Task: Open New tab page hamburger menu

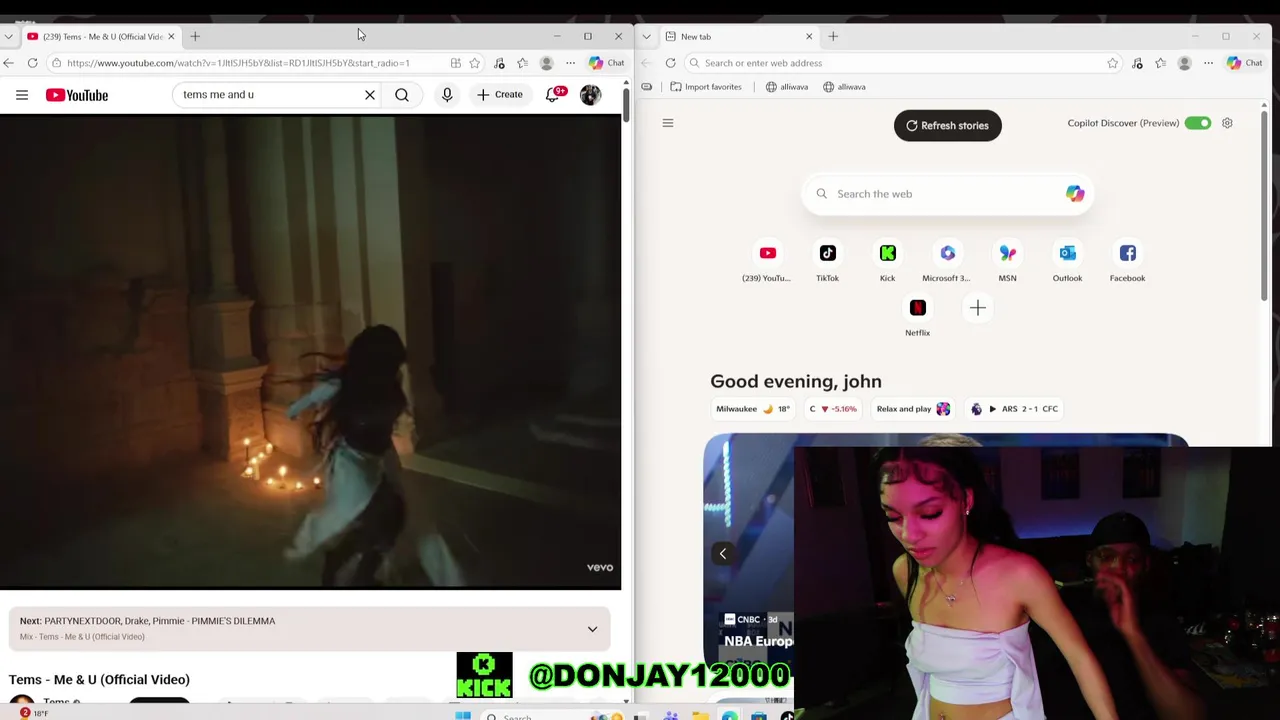Action: pyautogui.click(x=668, y=123)
